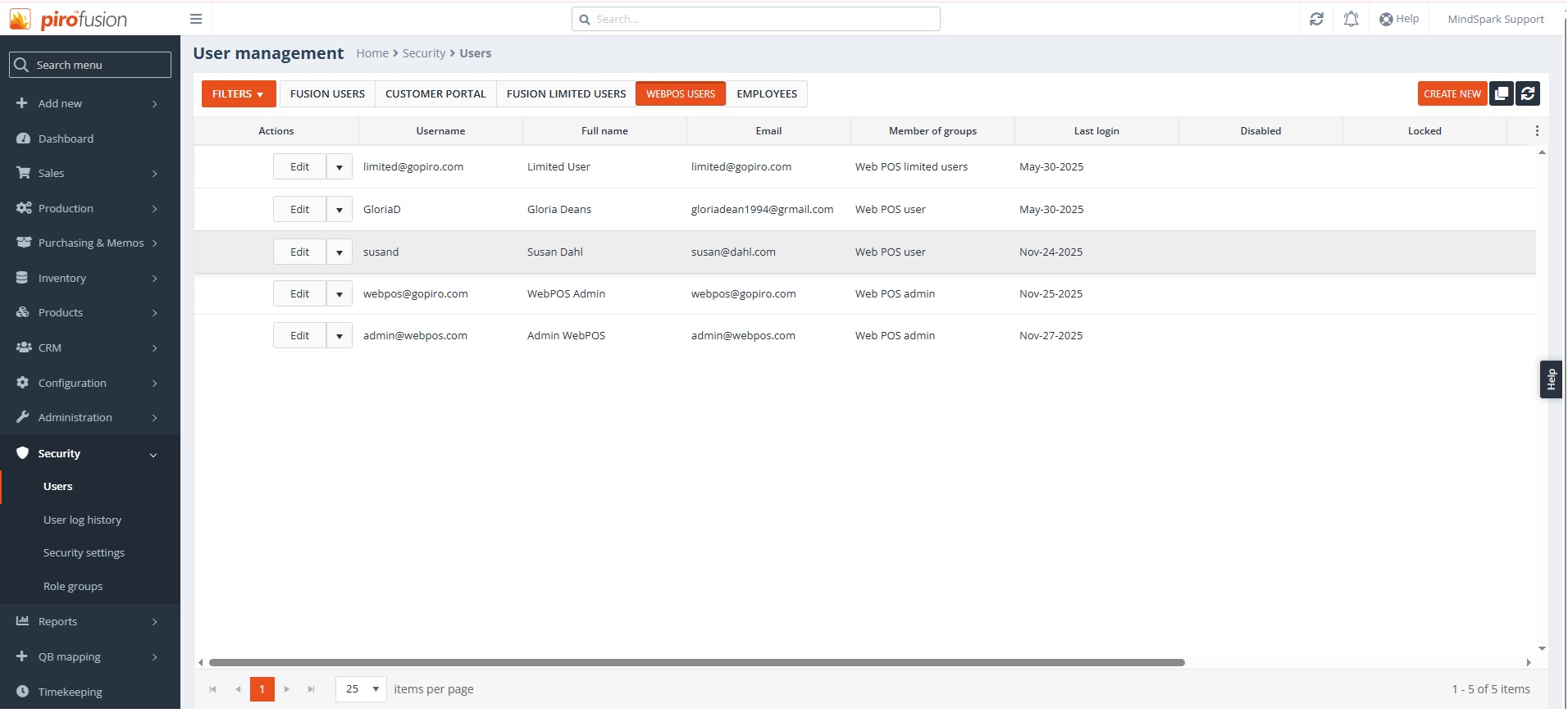Go to next page arrow in pager
Screen dimensions: 1568x722
(x=287, y=689)
